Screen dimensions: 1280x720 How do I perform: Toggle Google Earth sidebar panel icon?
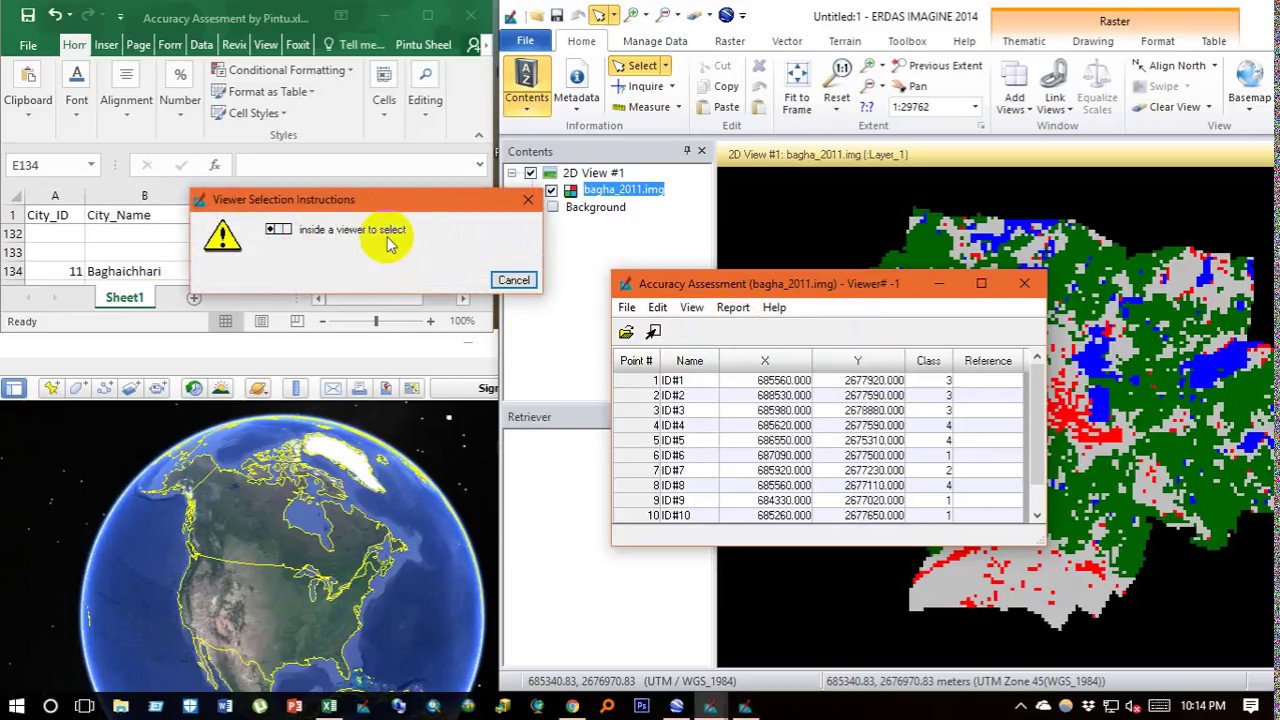point(14,388)
